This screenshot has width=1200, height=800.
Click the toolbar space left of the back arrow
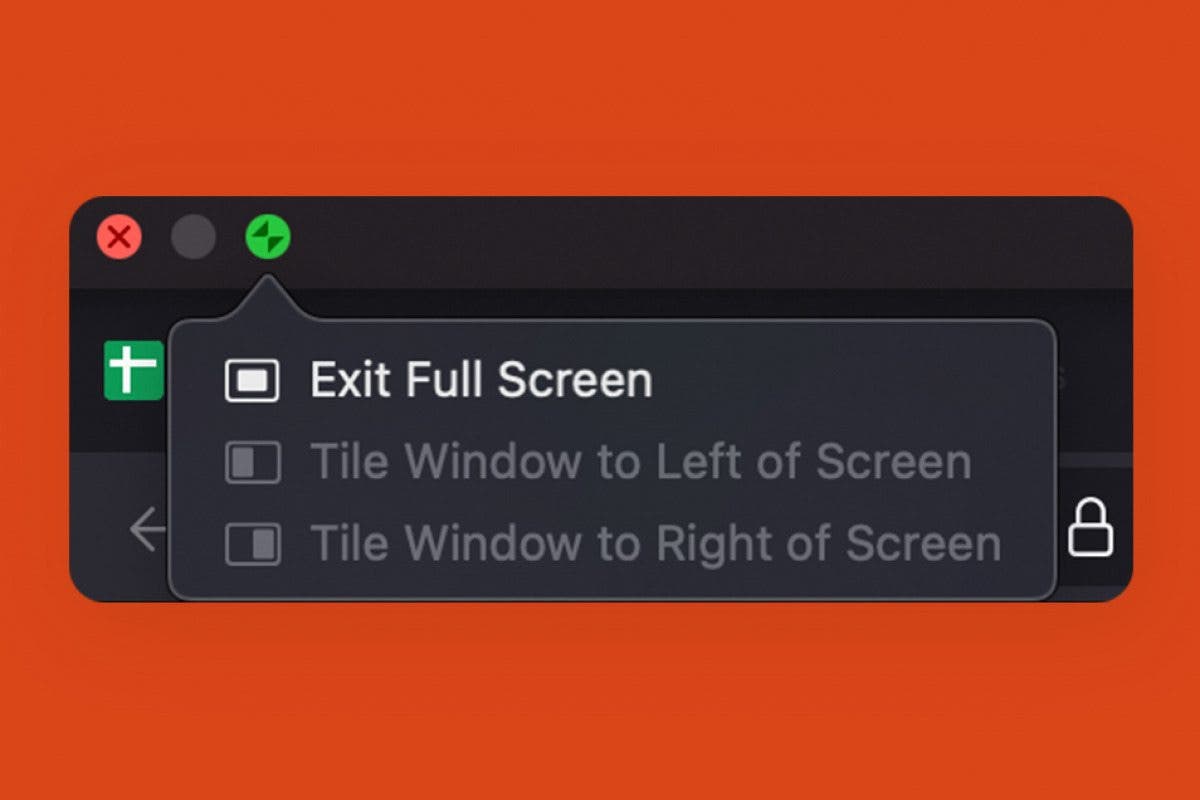[x=98, y=529]
